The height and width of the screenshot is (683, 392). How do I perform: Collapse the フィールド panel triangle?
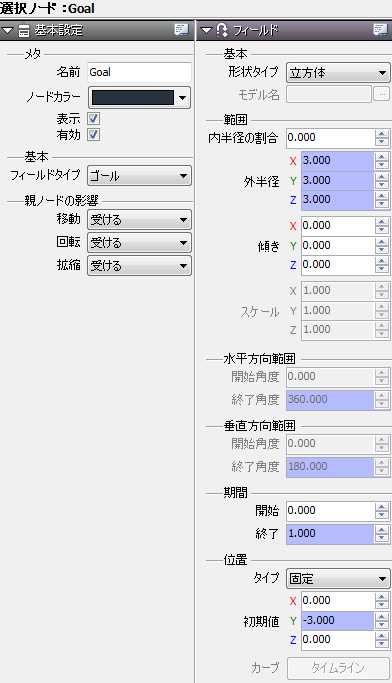click(206, 30)
